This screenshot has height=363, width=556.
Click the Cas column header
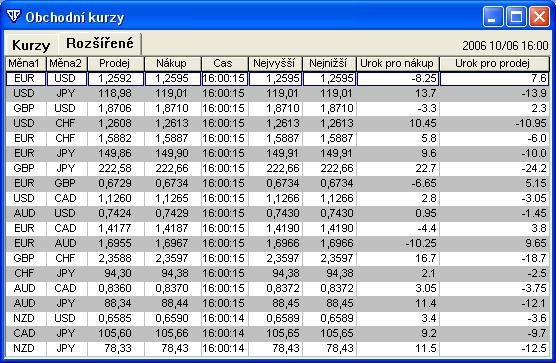pos(225,64)
